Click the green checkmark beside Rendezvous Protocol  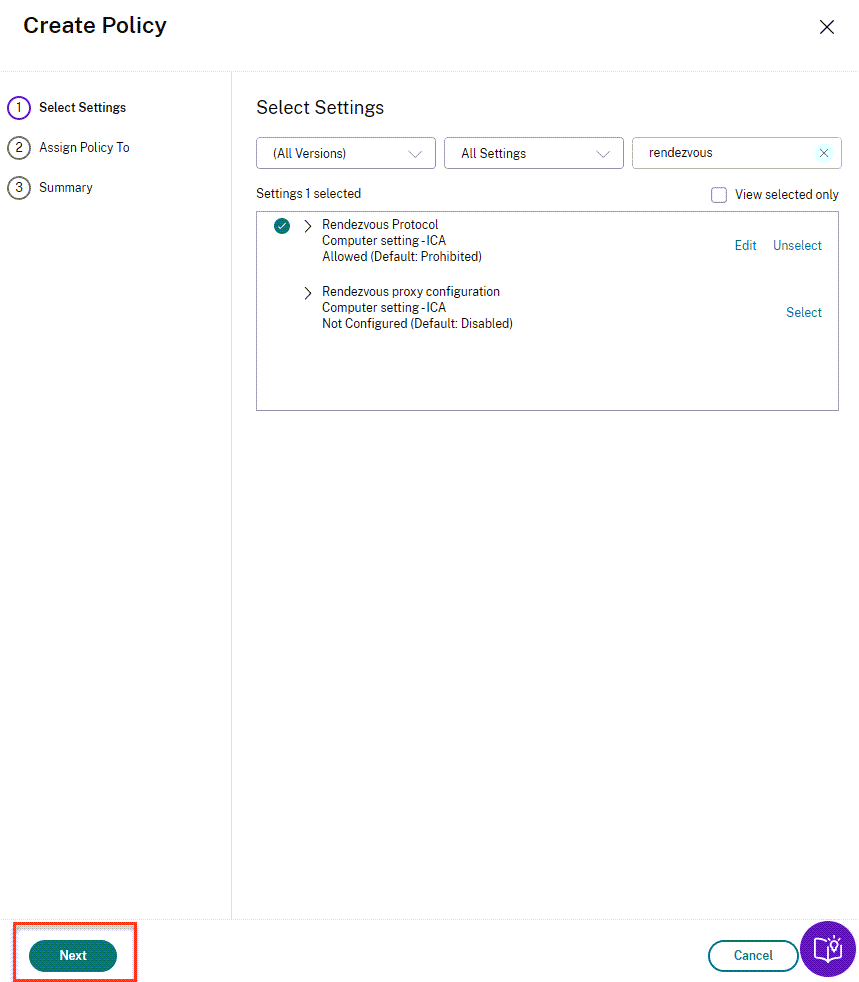pyautogui.click(x=282, y=226)
